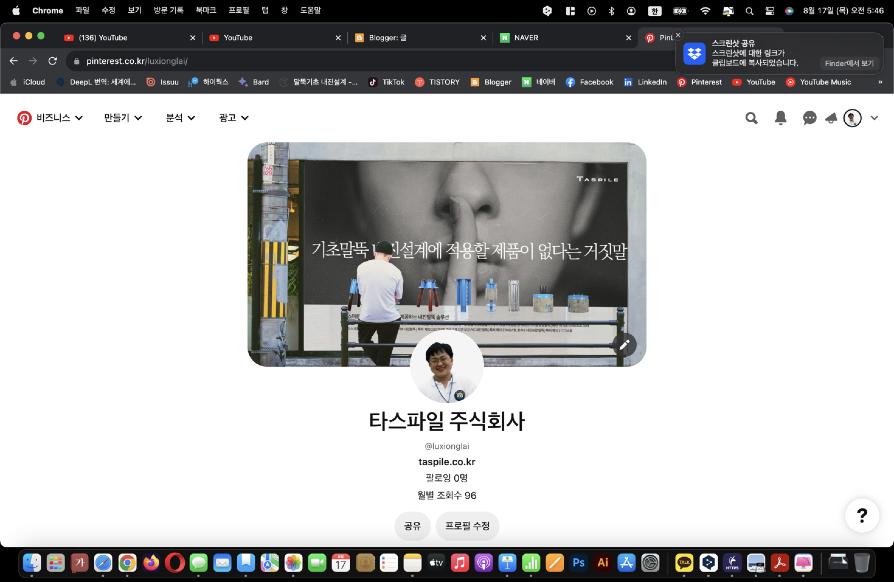Open the iCloud bookmark
894x582 pixels.
27,82
